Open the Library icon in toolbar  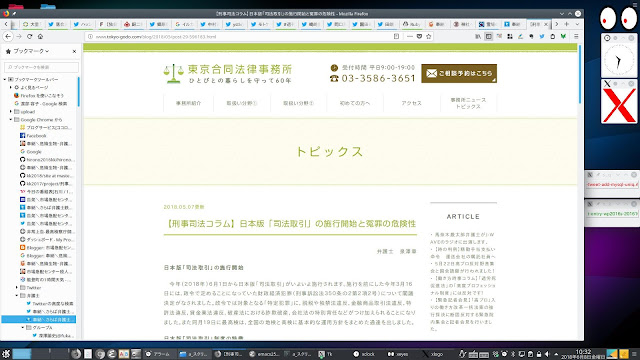pos(478,36)
